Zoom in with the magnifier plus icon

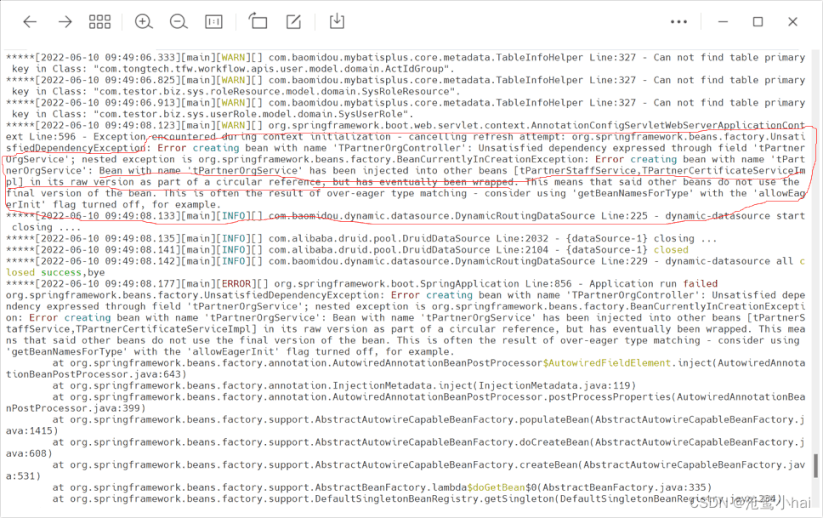point(144,21)
